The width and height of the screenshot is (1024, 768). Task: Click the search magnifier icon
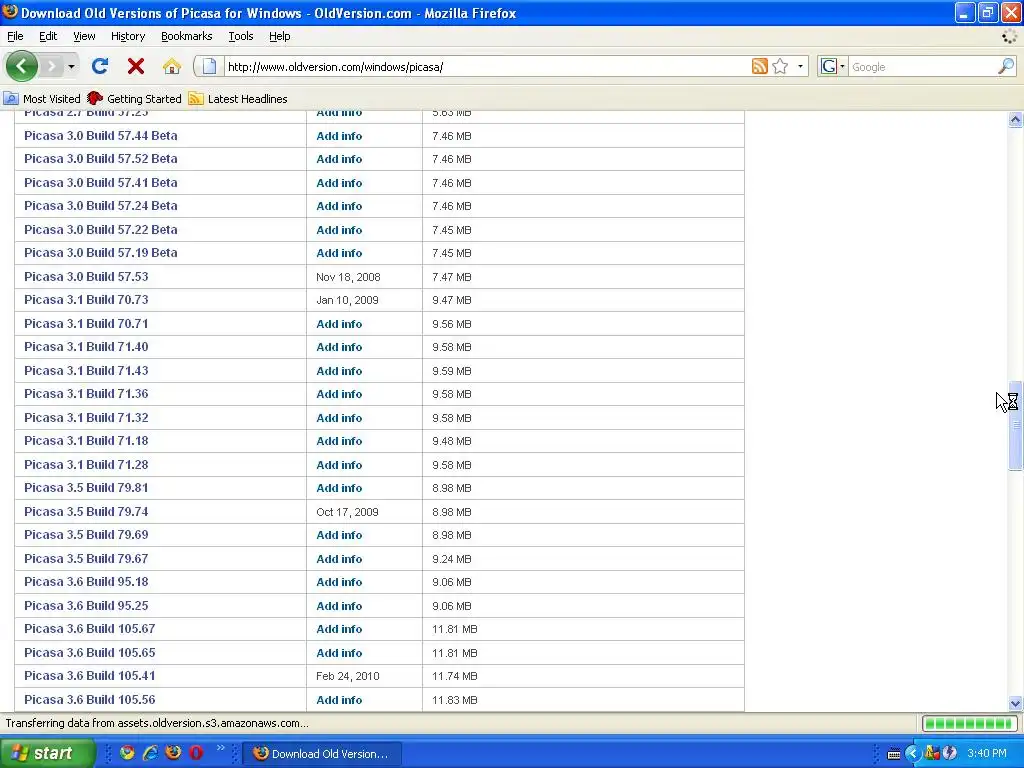pos(1006,66)
